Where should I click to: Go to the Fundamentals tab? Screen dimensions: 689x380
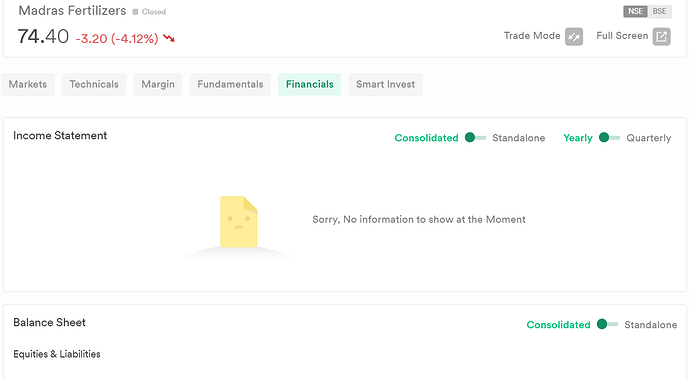230,84
